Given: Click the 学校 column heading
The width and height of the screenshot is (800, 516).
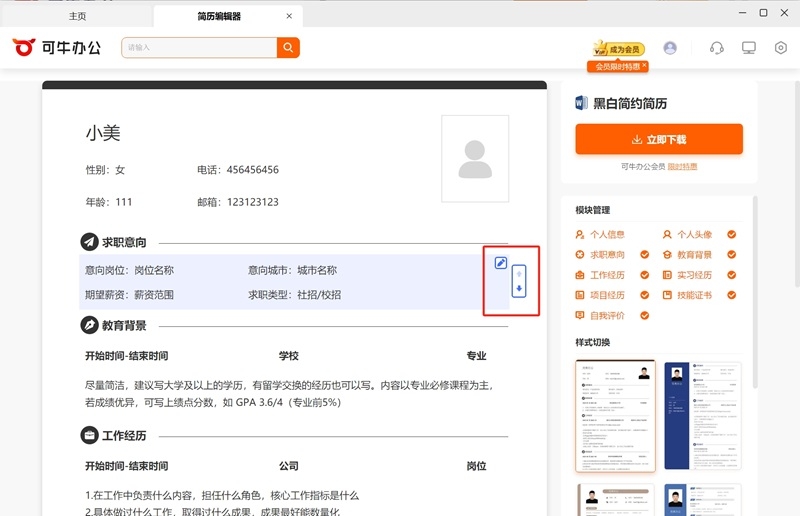Looking at the screenshot, I should [x=289, y=356].
